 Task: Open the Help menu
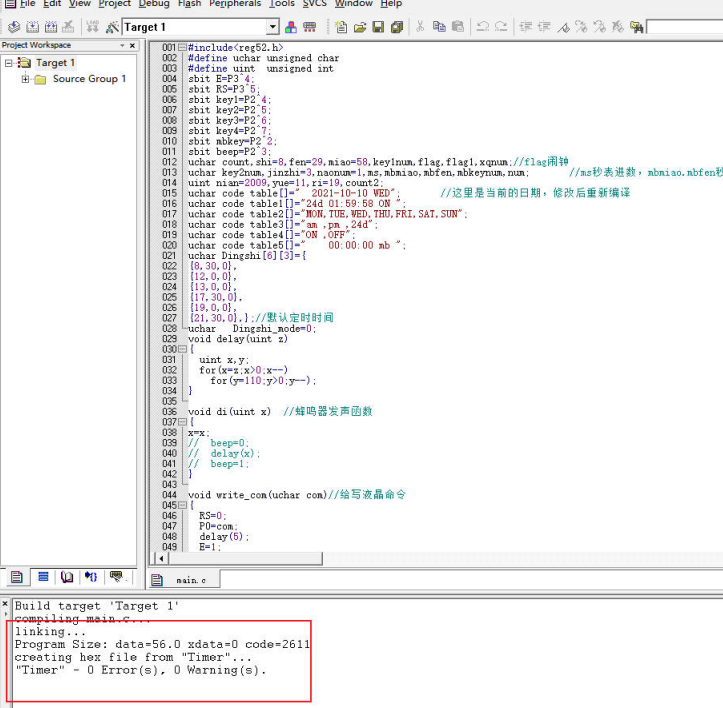tap(391, 4)
